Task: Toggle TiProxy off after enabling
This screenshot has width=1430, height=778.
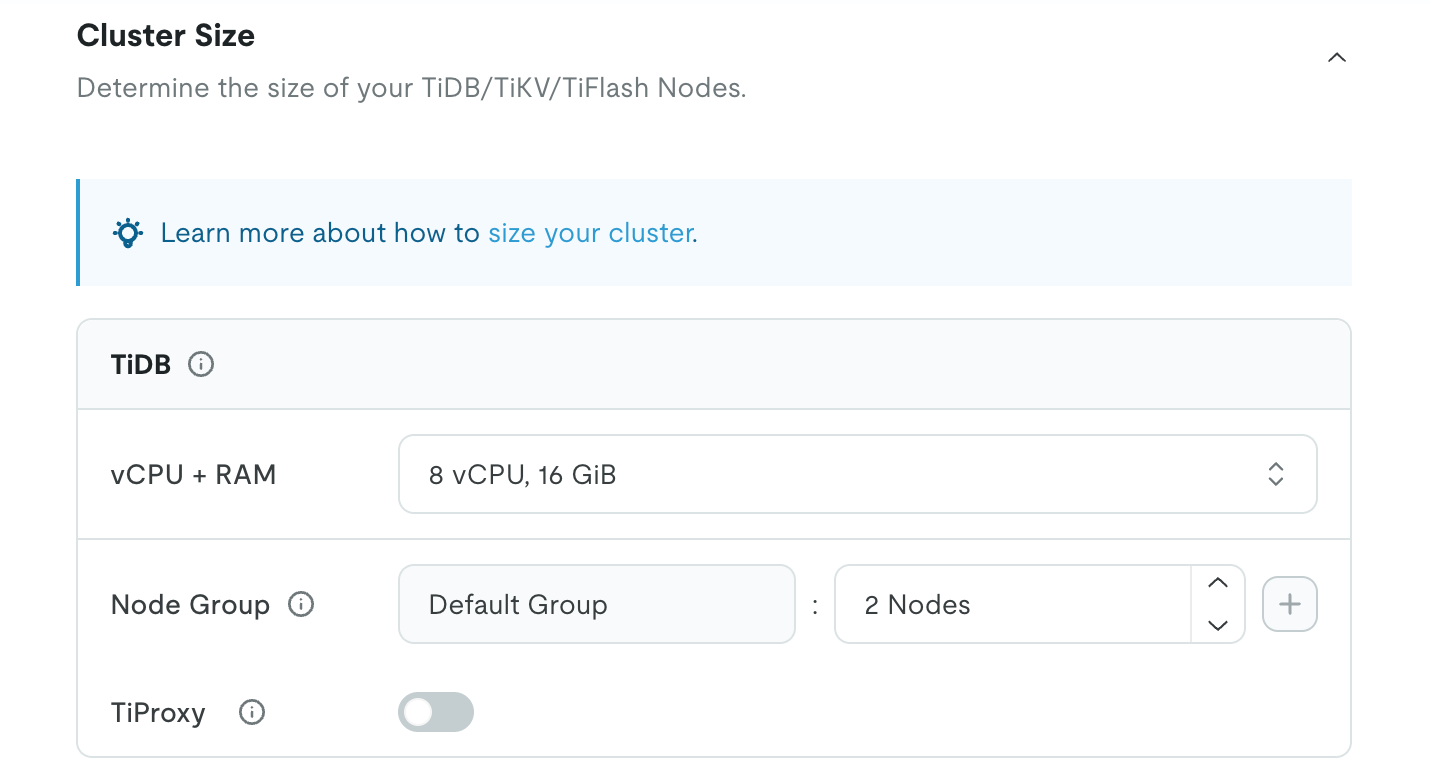Action: [436, 712]
